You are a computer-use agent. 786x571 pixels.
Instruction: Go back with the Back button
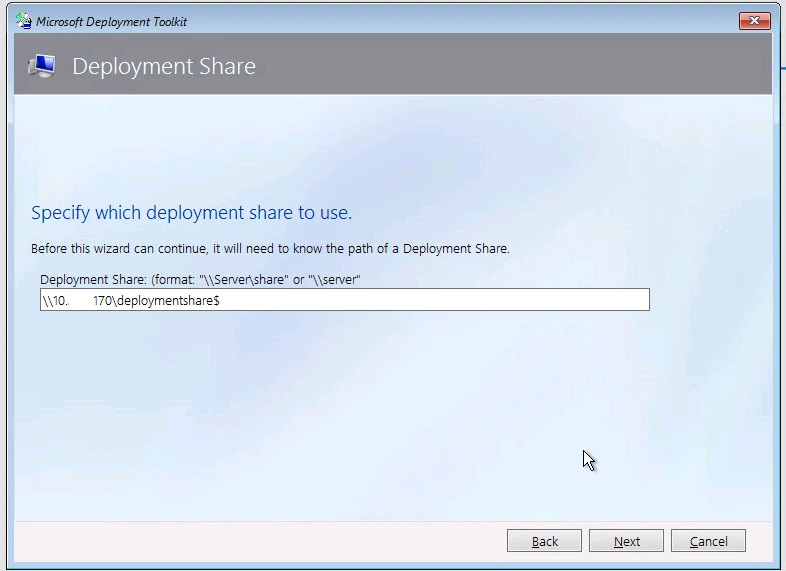coord(544,541)
